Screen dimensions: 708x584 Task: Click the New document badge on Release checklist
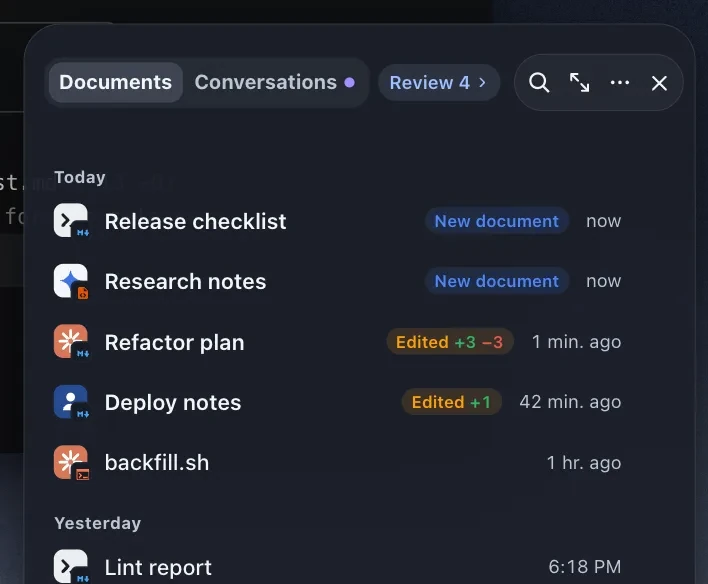497,221
